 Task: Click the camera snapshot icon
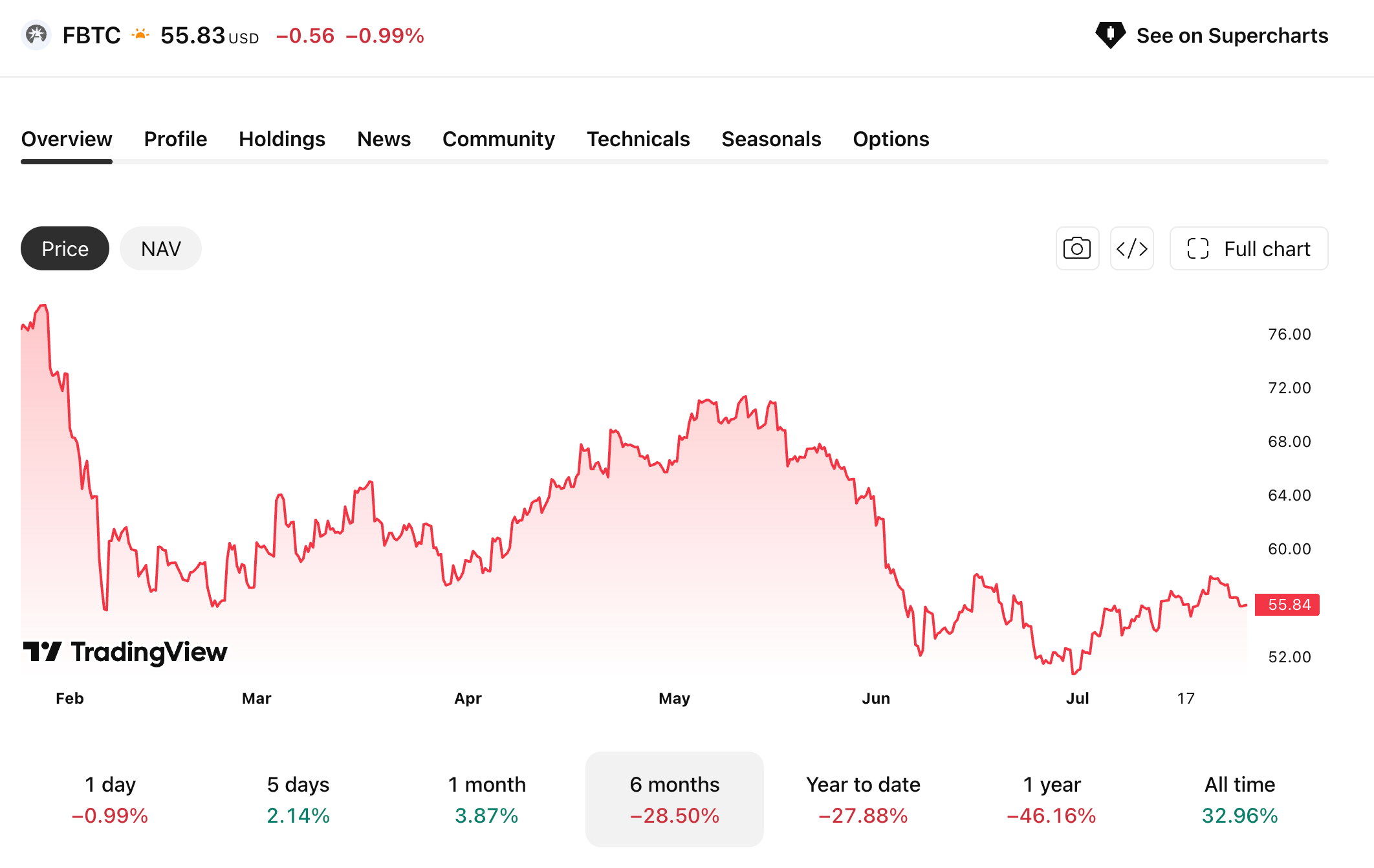[x=1077, y=248]
